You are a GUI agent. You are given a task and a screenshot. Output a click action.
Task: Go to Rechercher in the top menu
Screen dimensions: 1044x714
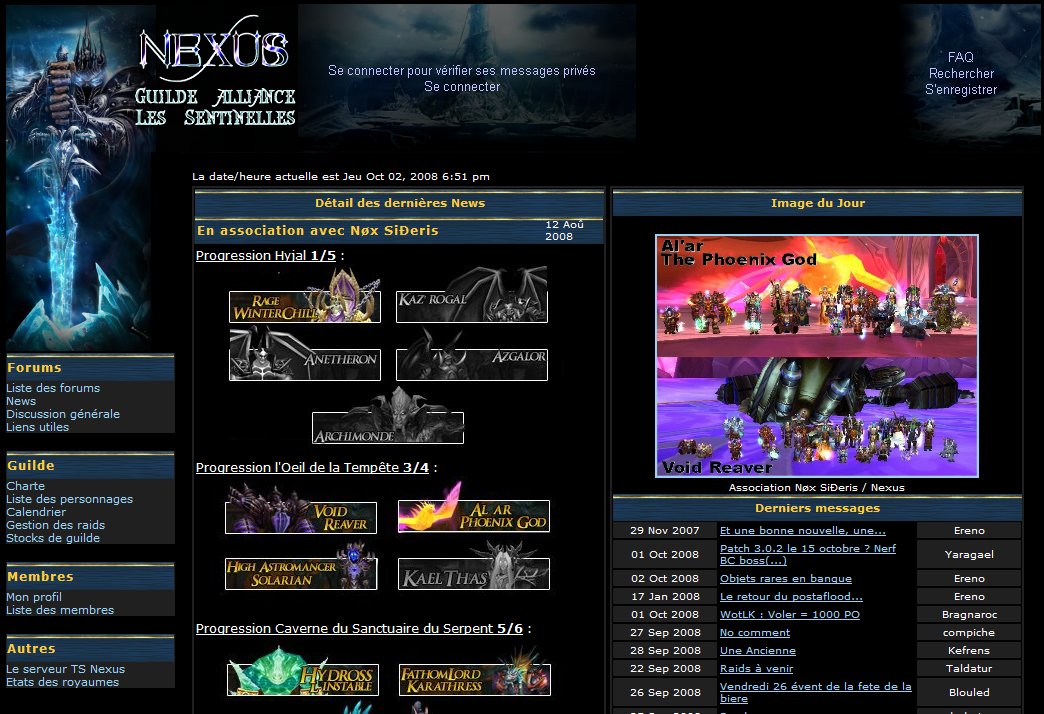[x=961, y=74]
